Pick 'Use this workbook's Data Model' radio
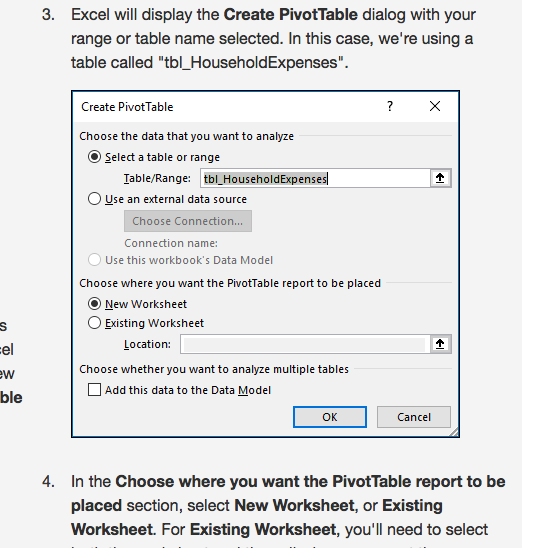This screenshot has height=548, width=545. [x=94, y=260]
